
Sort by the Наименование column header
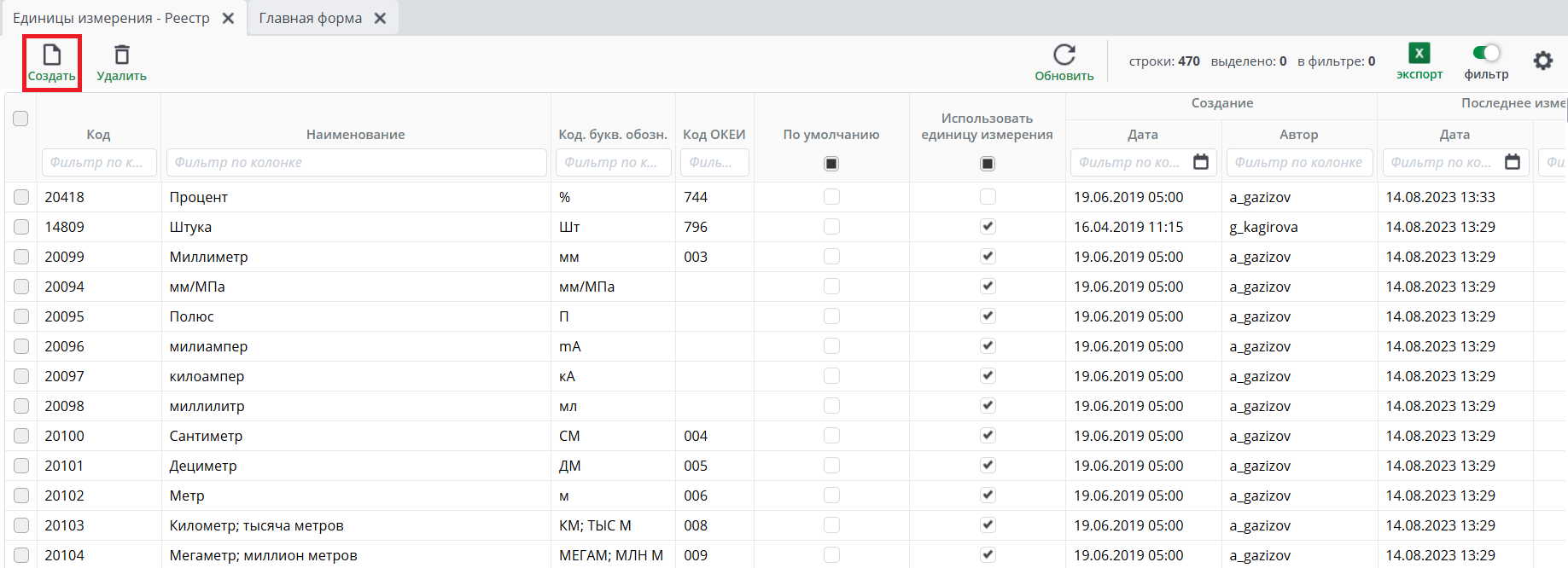pyautogui.click(x=355, y=134)
